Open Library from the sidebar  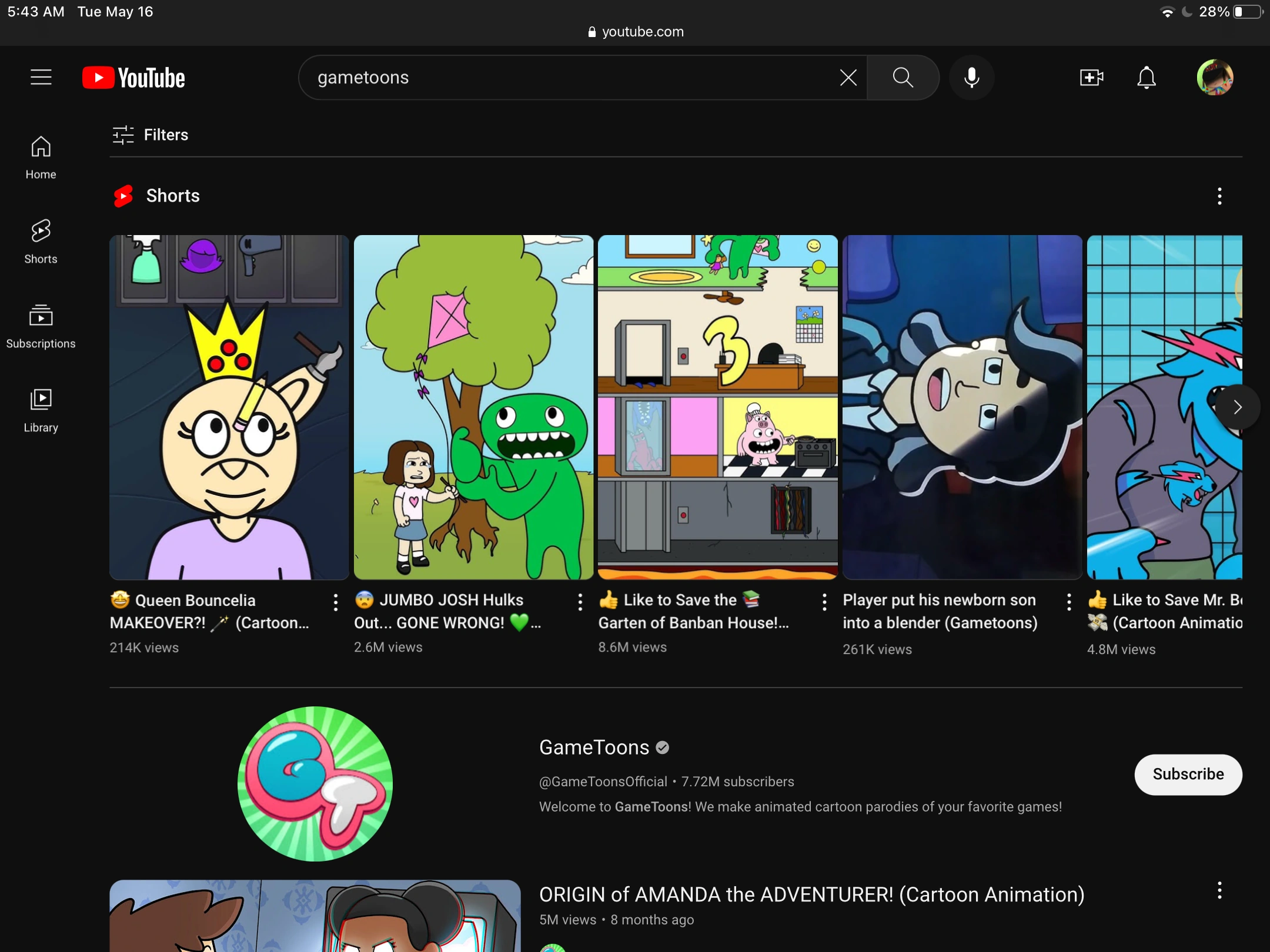pos(41,409)
